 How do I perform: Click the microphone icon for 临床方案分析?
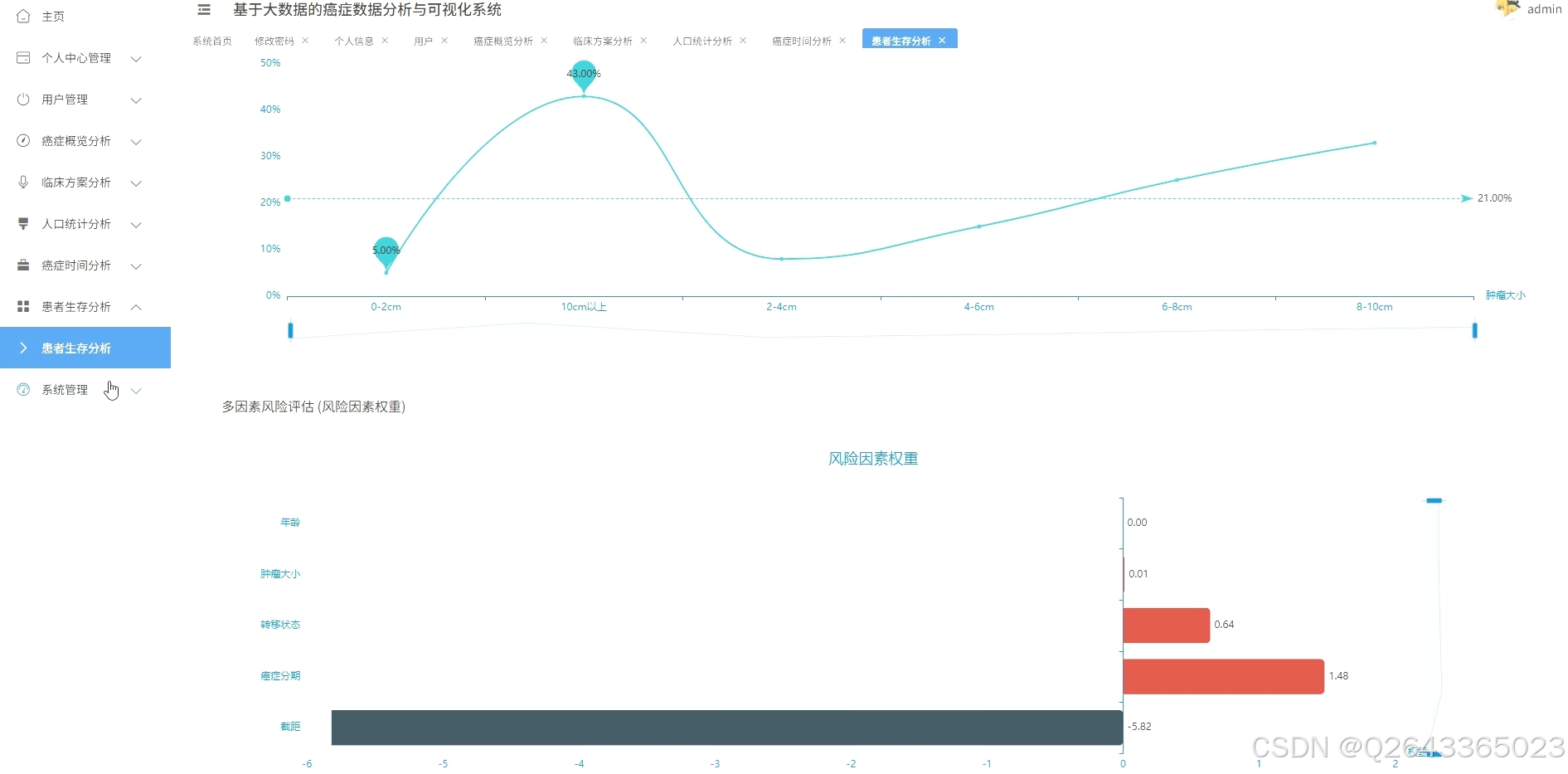tap(23, 182)
